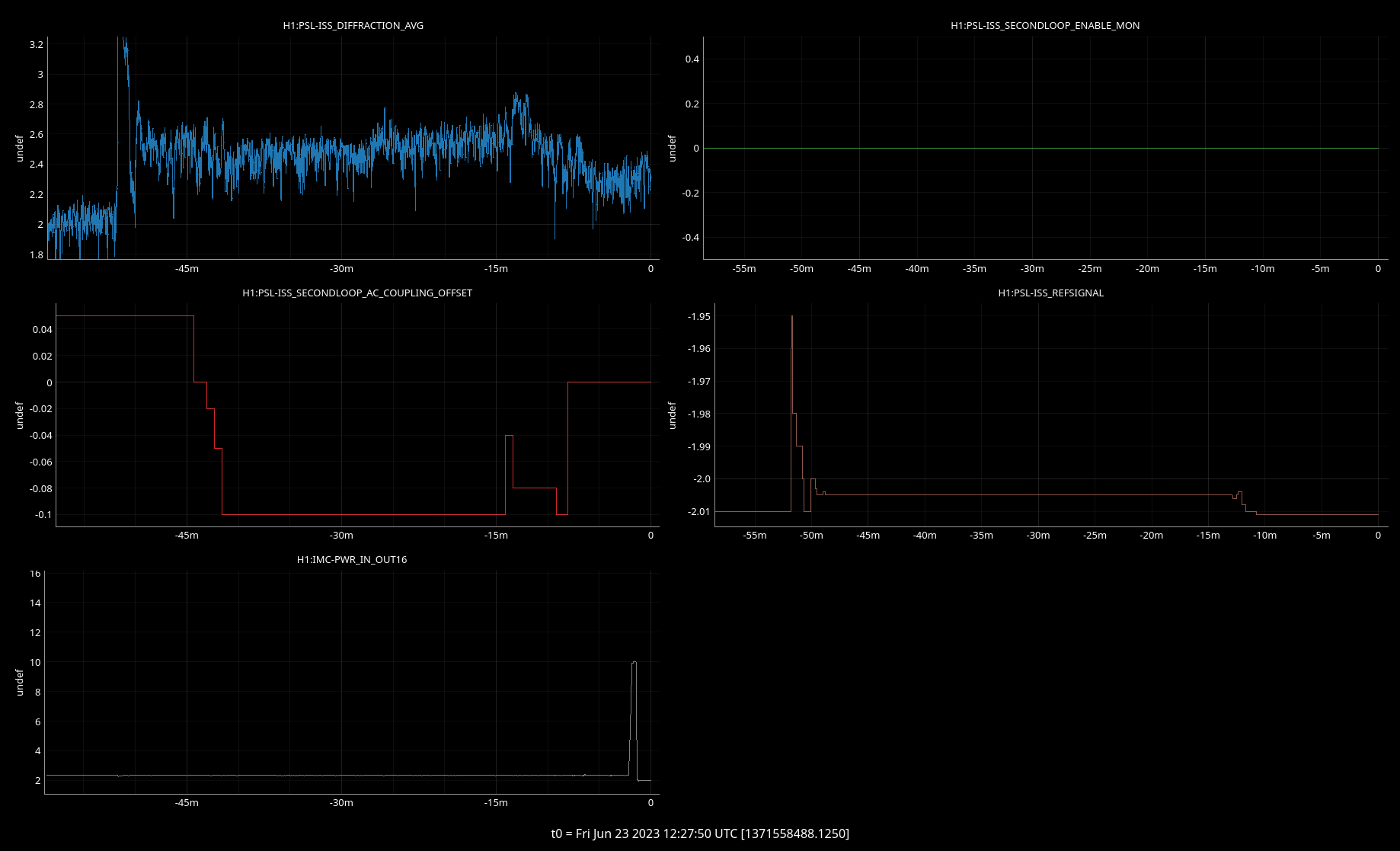Click the undef y-axis label on REFSIGNAL plot
This screenshot has width=1400, height=851.
672,415
